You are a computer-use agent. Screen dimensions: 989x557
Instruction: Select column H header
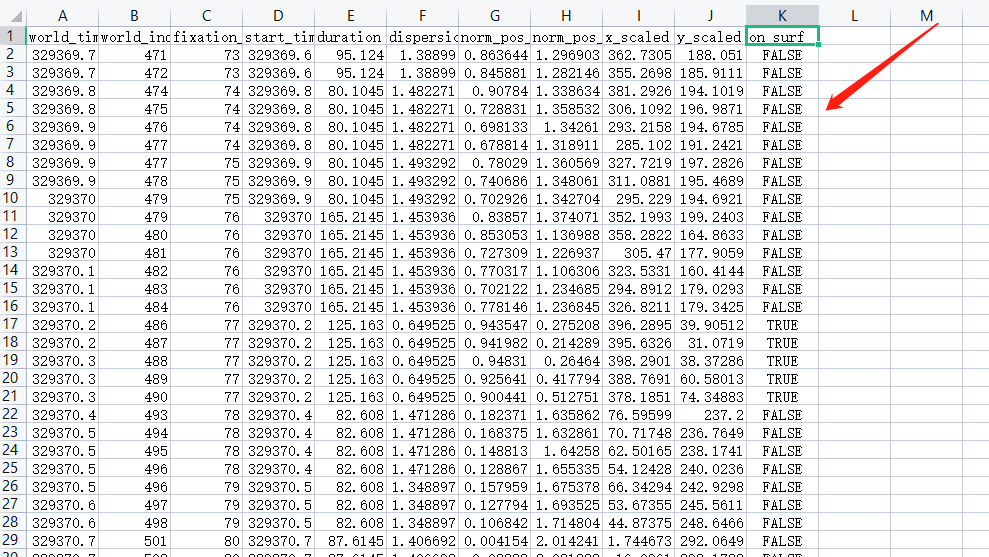tap(566, 15)
